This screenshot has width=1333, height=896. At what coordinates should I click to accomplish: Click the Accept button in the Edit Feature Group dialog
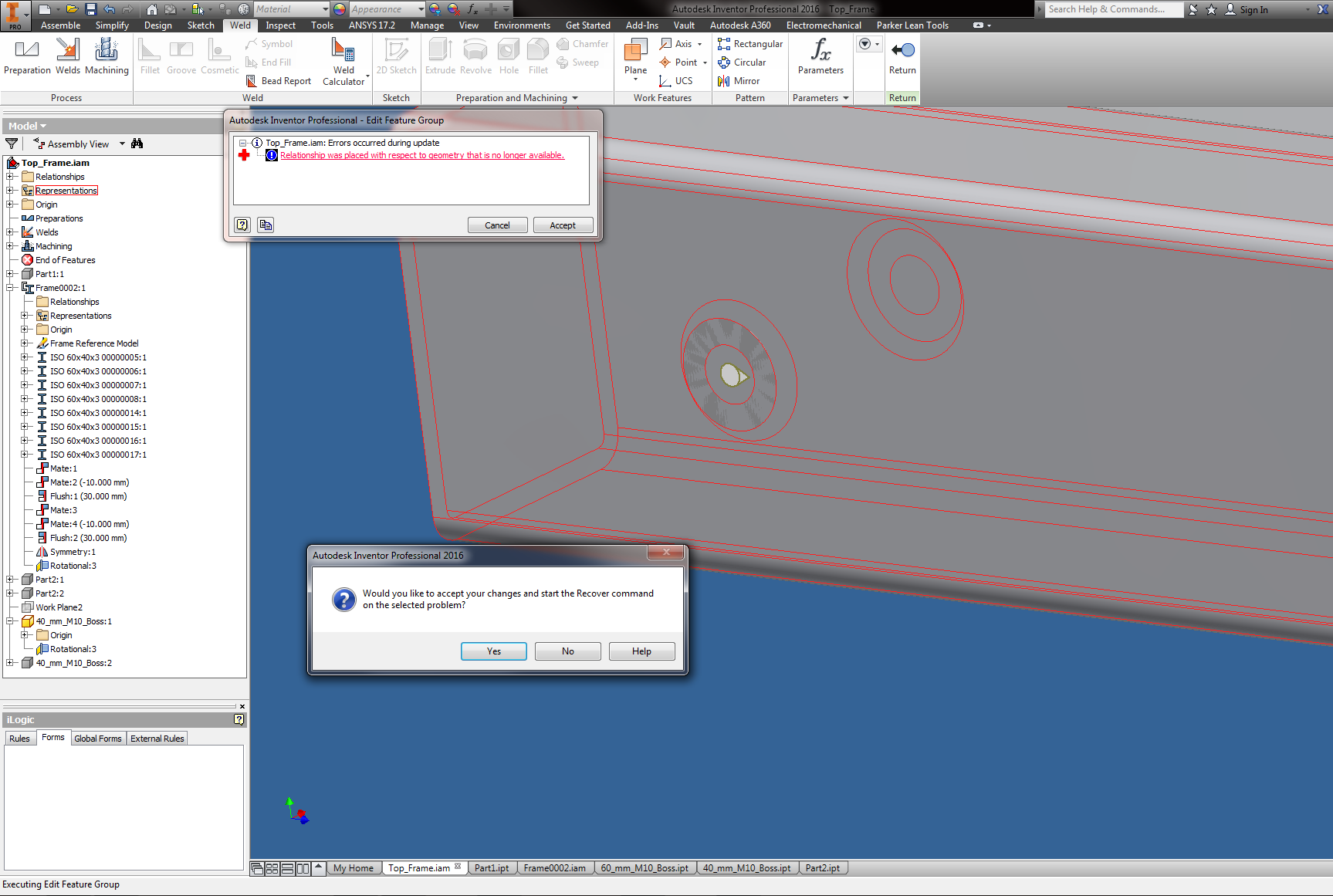click(563, 225)
